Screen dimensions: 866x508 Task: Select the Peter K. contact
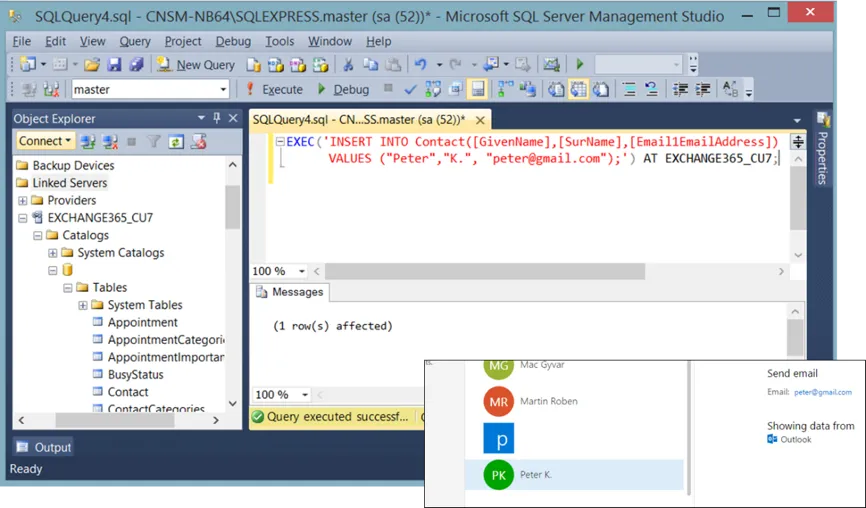pos(574,475)
